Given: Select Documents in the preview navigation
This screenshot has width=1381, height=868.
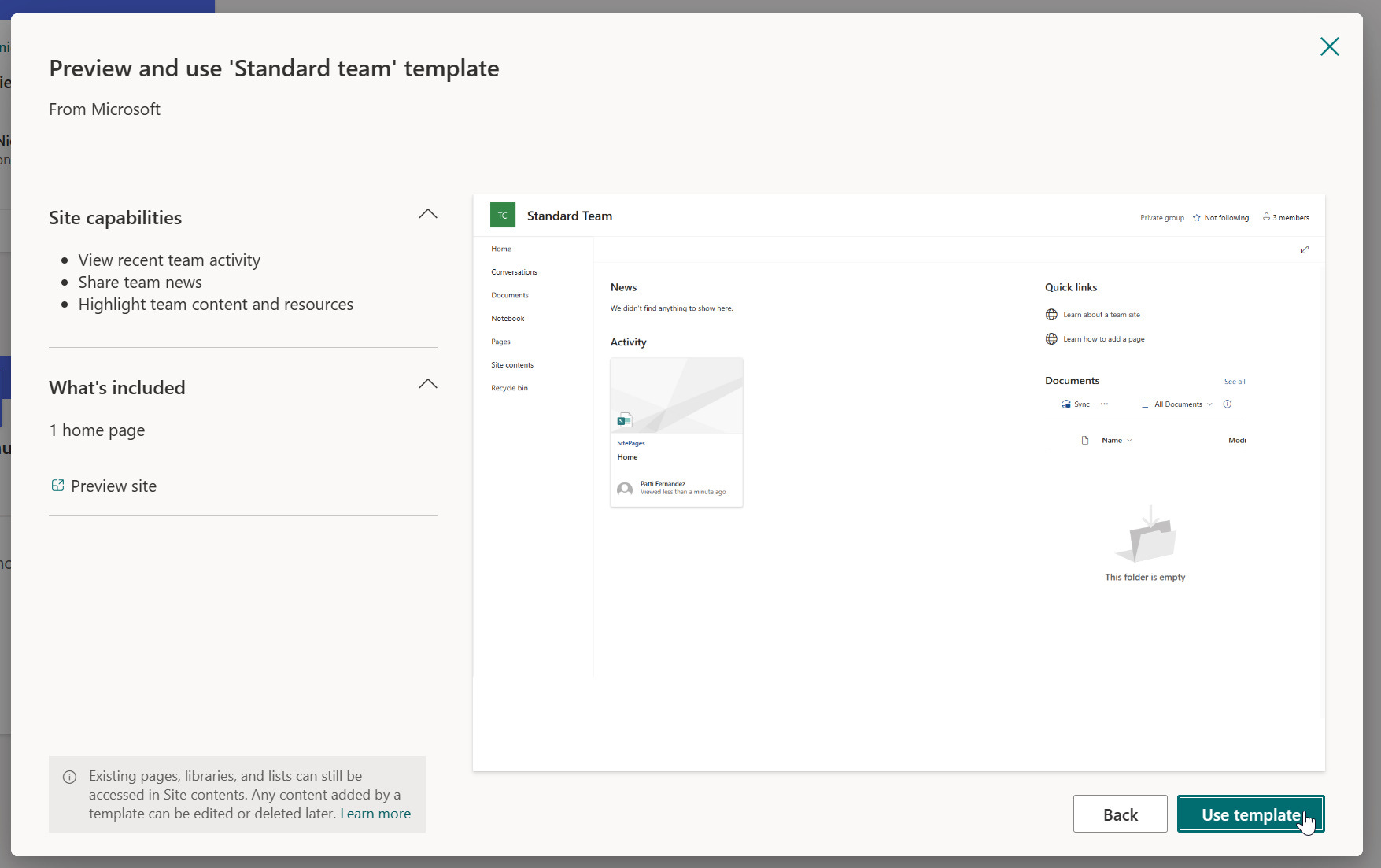Looking at the screenshot, I should pos(510,295).
